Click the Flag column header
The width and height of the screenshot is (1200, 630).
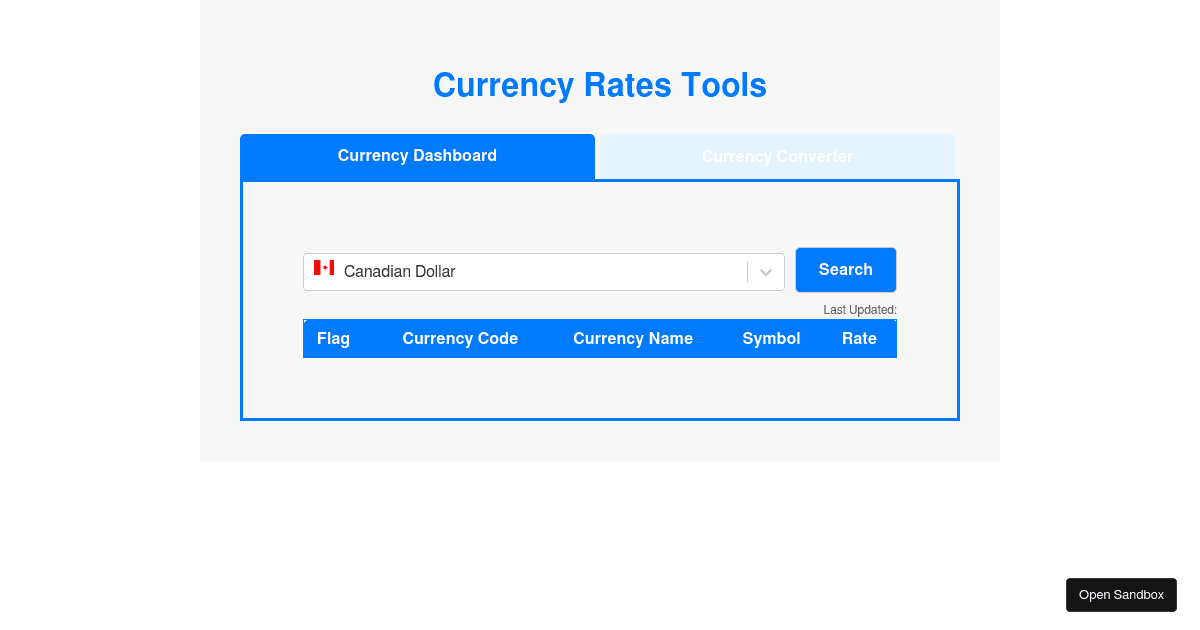tap(333, 339)
